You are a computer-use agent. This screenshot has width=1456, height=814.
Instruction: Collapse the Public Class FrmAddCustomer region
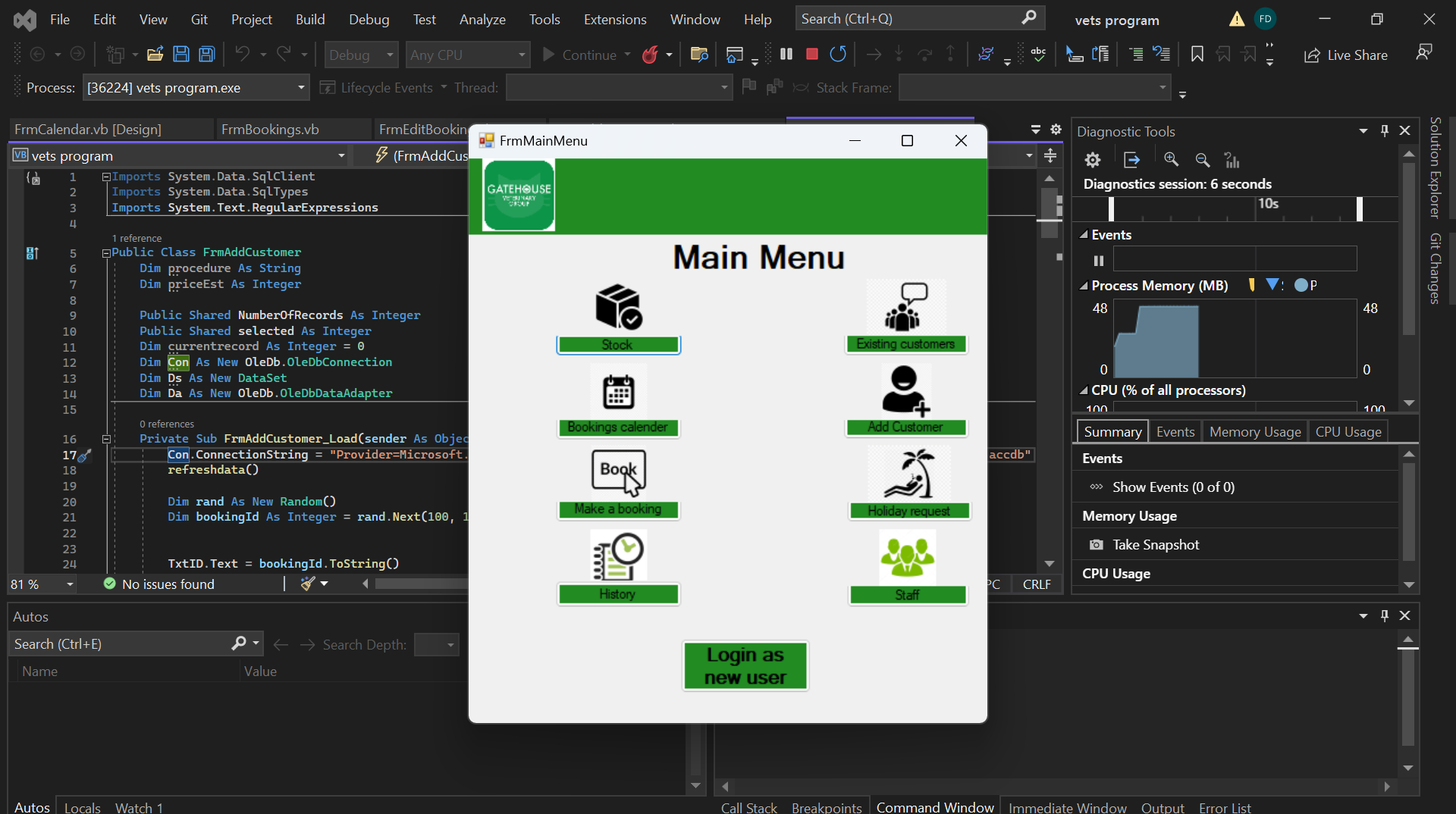tap(106, 253)
